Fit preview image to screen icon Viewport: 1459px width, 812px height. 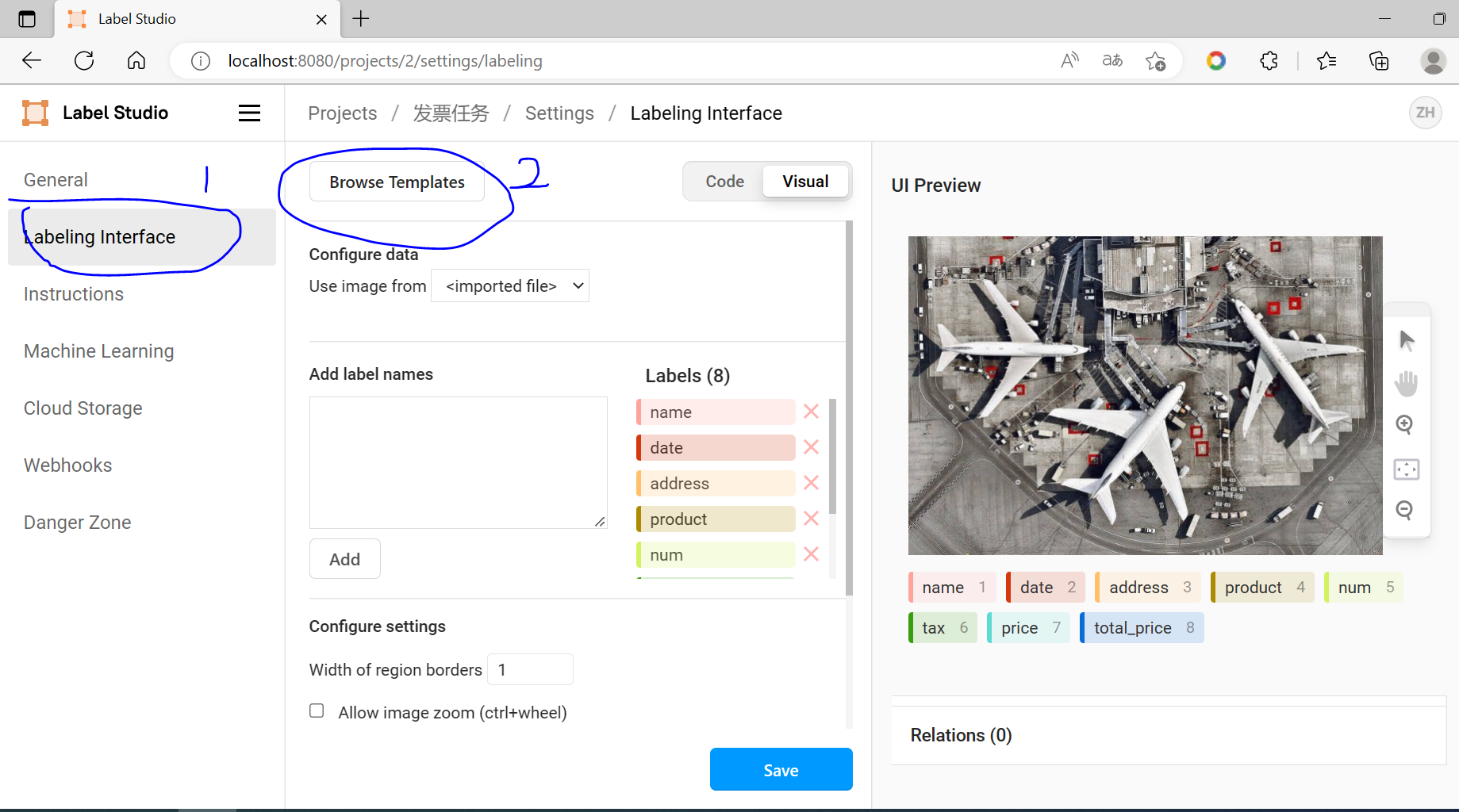pyautogui.click(x=1407, y=469)
